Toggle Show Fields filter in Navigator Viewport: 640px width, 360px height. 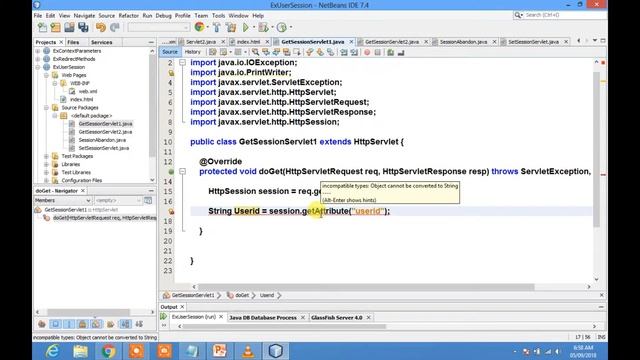pos(55,324)
